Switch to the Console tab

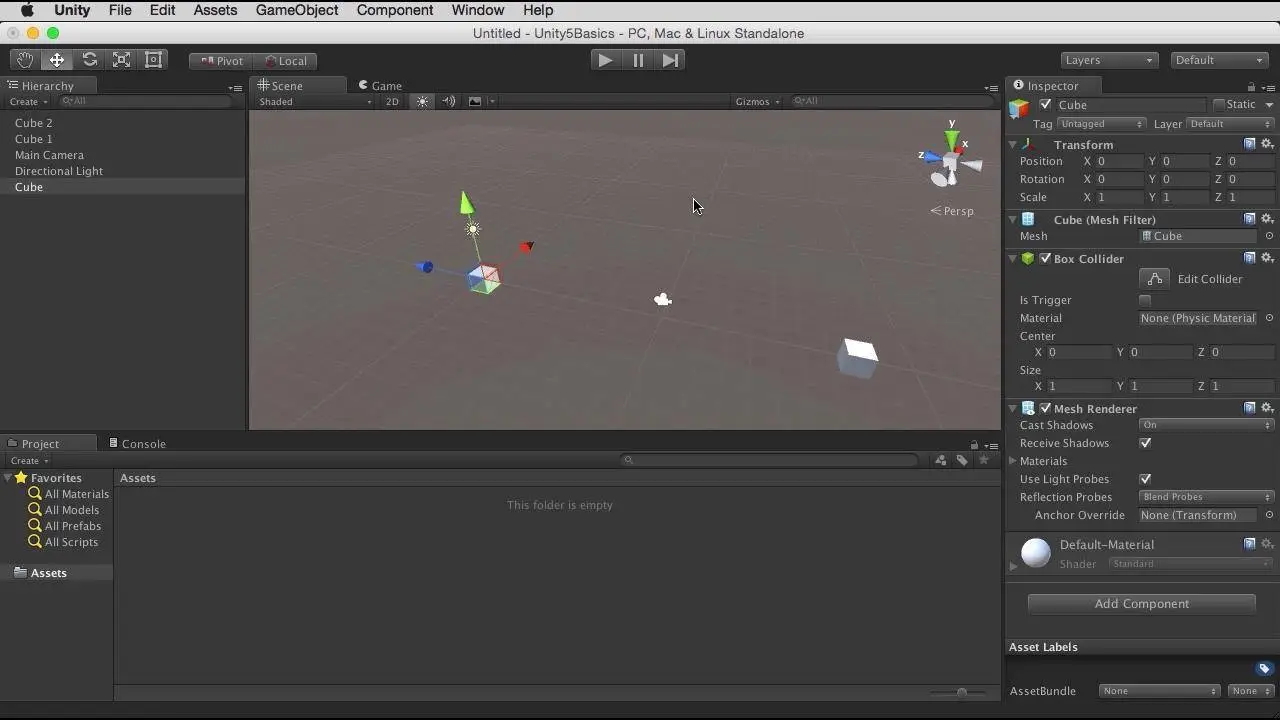click(x=138, y=443)
